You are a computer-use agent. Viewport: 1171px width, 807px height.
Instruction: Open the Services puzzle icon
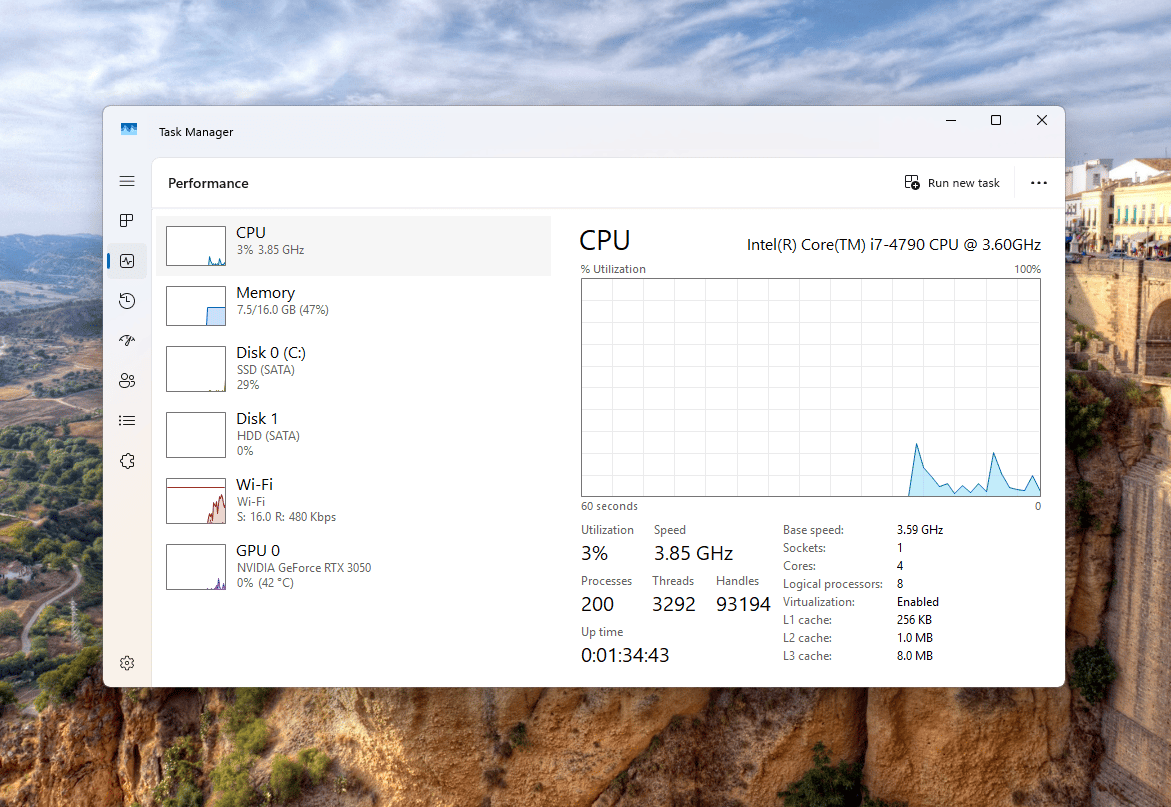pos(127,461)
